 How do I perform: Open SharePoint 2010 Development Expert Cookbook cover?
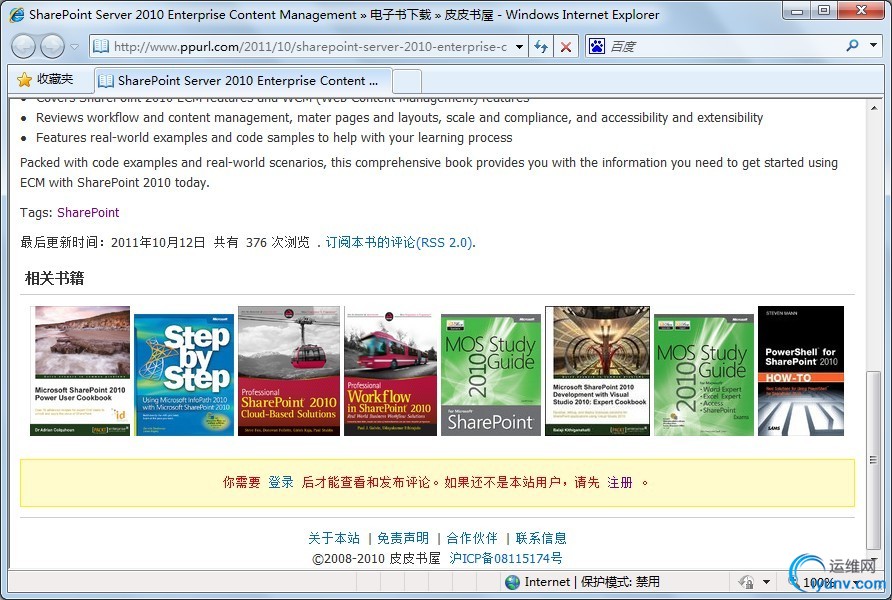tap(597, 371)
